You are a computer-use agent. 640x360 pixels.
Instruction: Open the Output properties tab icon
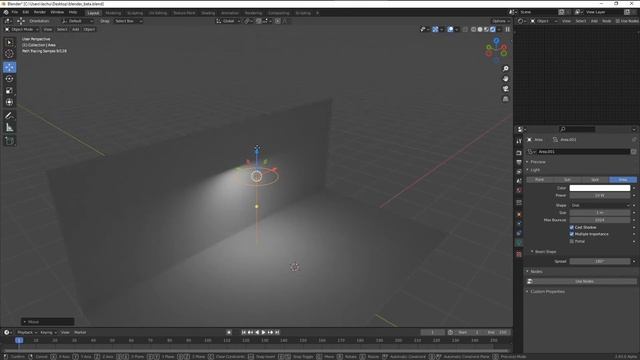[519, 162]
